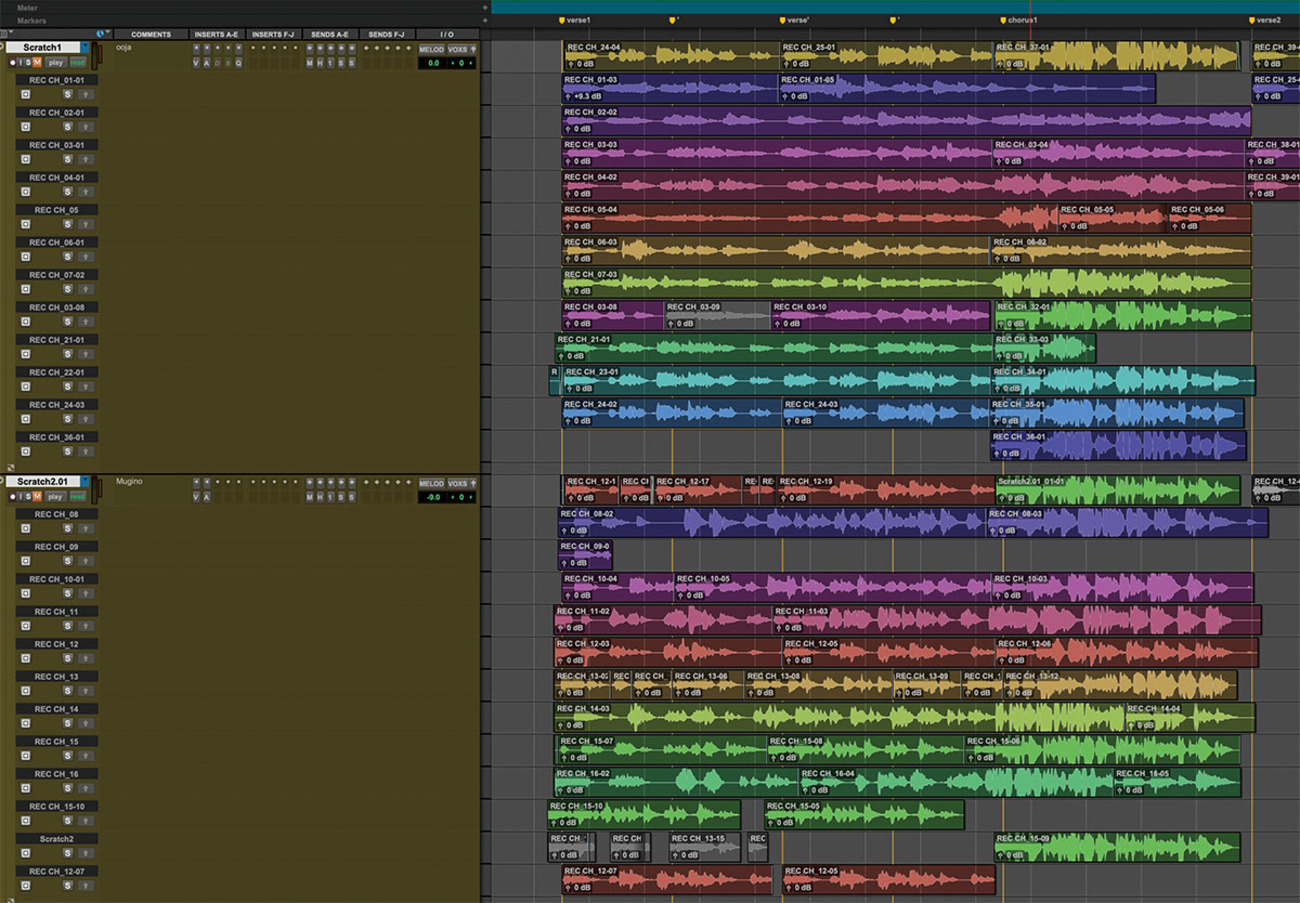The width and height of the screenshot is (1300, 903).
Task: Open Scratch1 automation mode selector showing read
Action: pos(77,63)
